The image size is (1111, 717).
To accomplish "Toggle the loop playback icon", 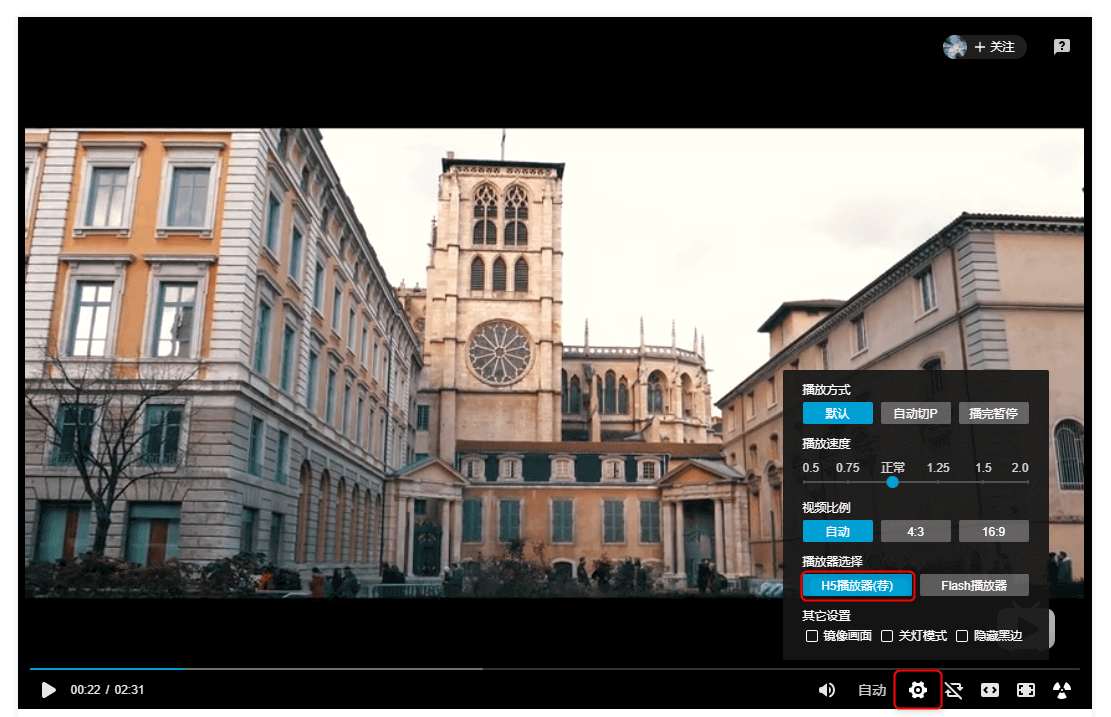I will tap(954, 690).
